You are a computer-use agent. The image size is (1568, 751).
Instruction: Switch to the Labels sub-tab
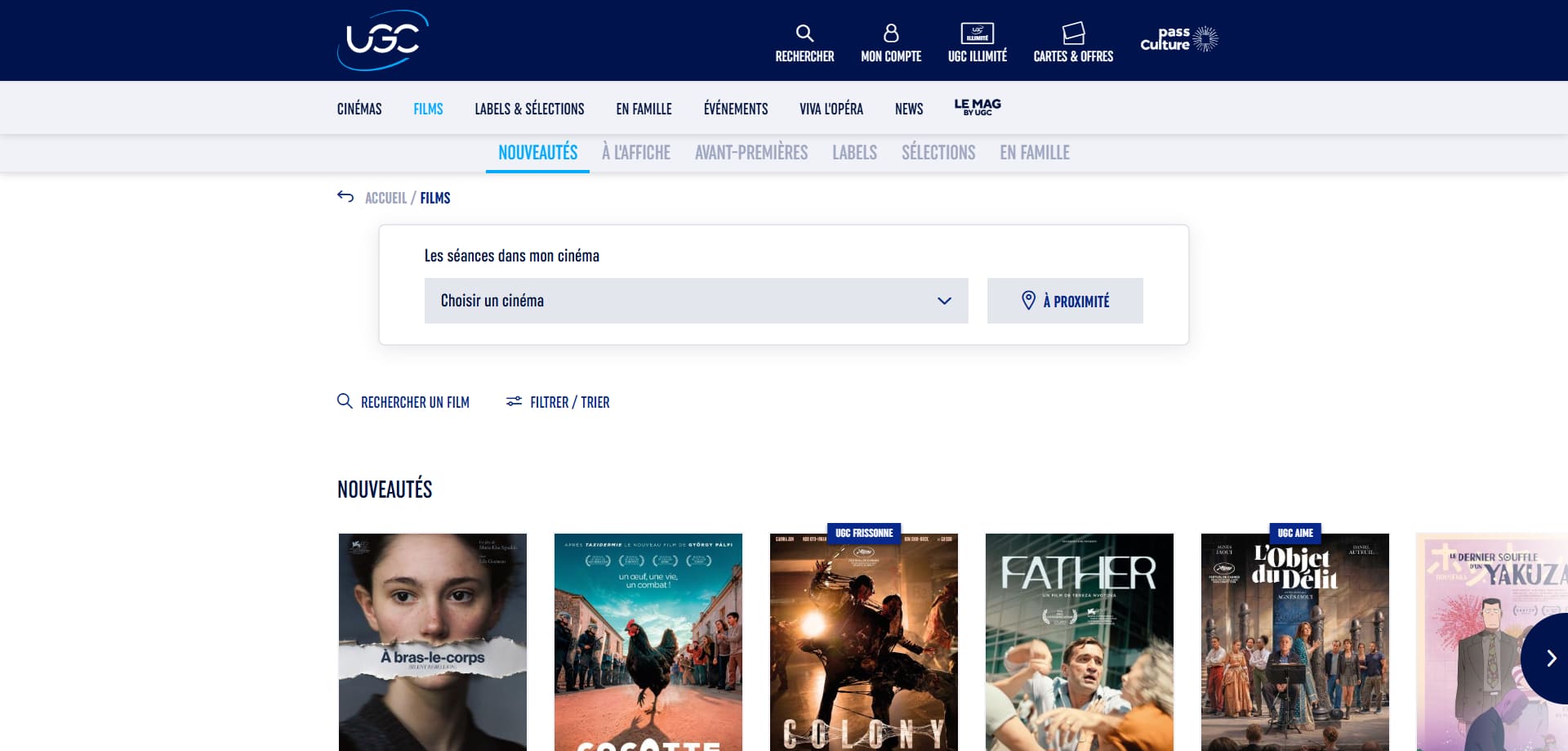coord(854,153)
